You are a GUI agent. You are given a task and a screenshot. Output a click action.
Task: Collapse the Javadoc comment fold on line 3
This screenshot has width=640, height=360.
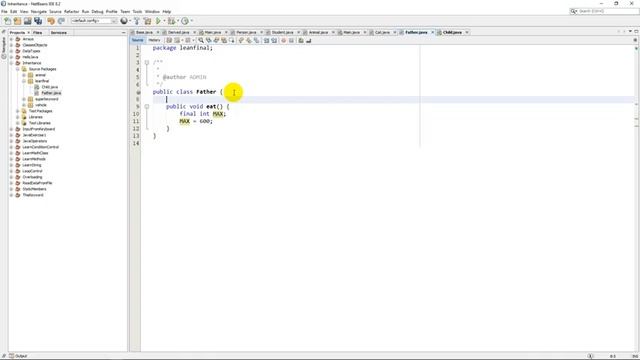tap(147, 62)
